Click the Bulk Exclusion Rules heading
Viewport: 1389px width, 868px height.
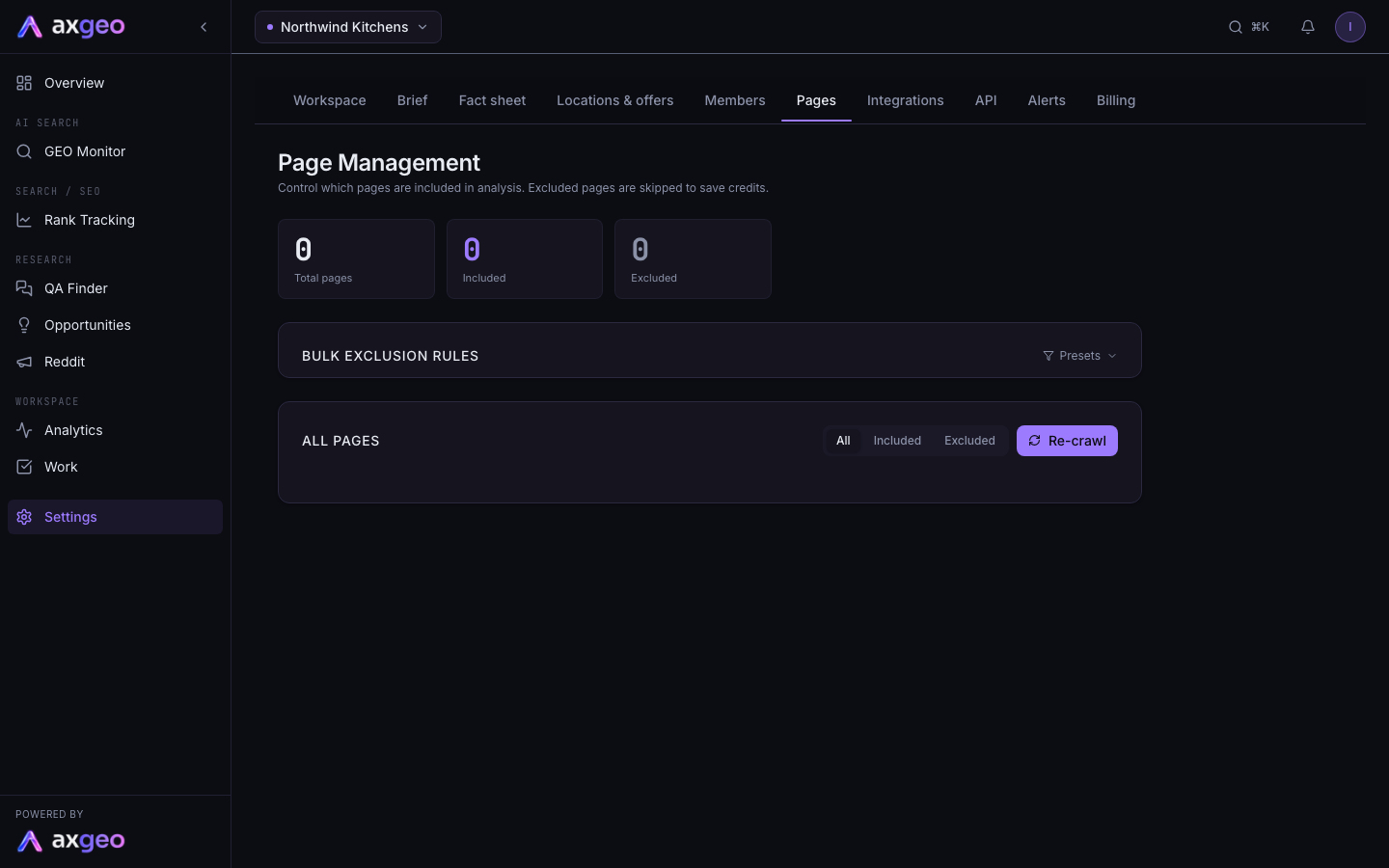[x=390, y=356]
